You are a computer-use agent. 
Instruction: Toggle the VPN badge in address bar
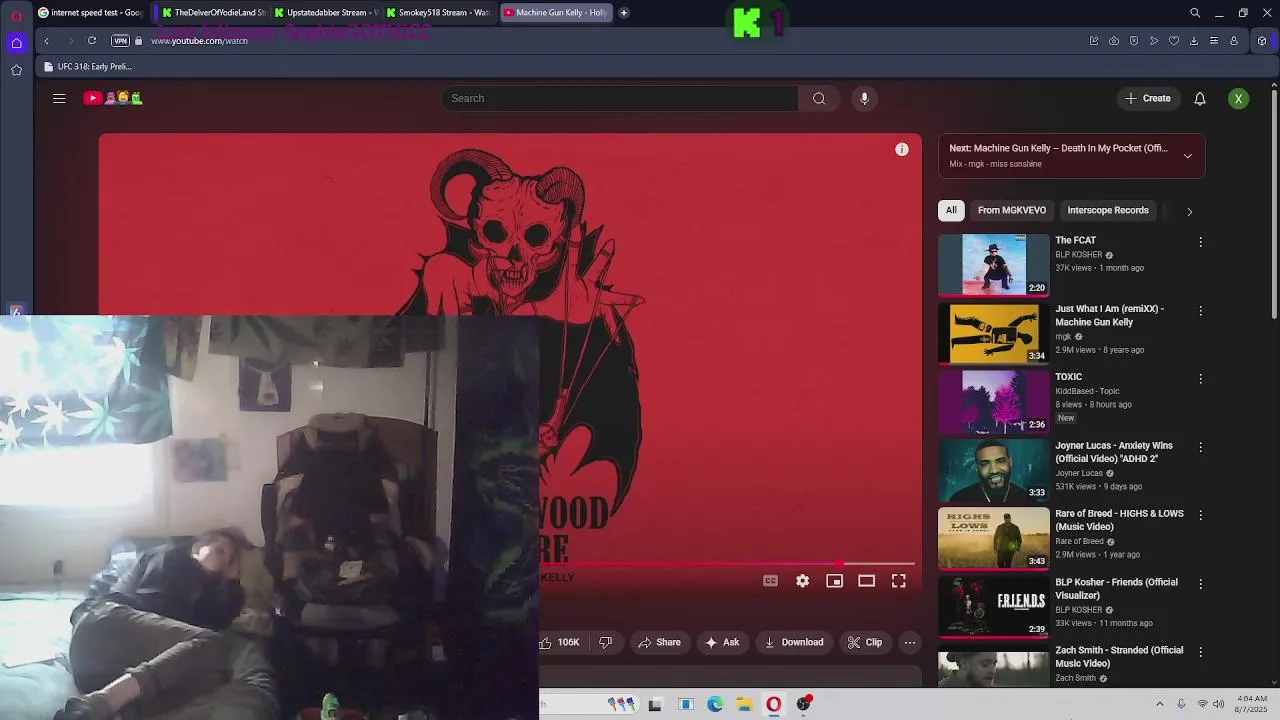coord(120,41)
